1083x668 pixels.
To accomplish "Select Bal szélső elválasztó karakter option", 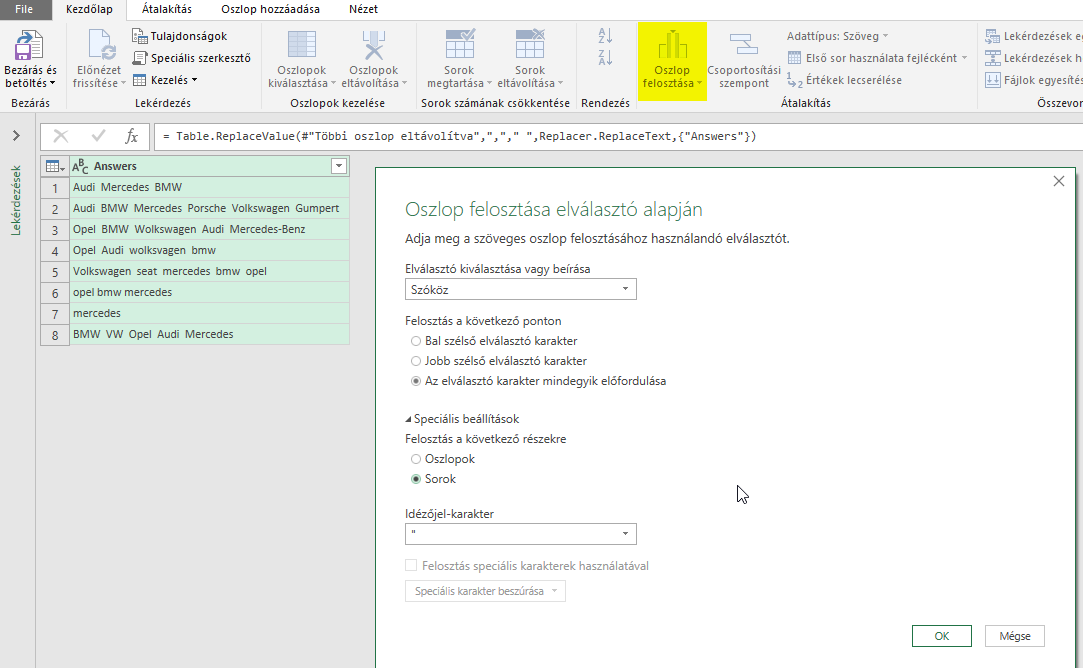I will [416, 341].
